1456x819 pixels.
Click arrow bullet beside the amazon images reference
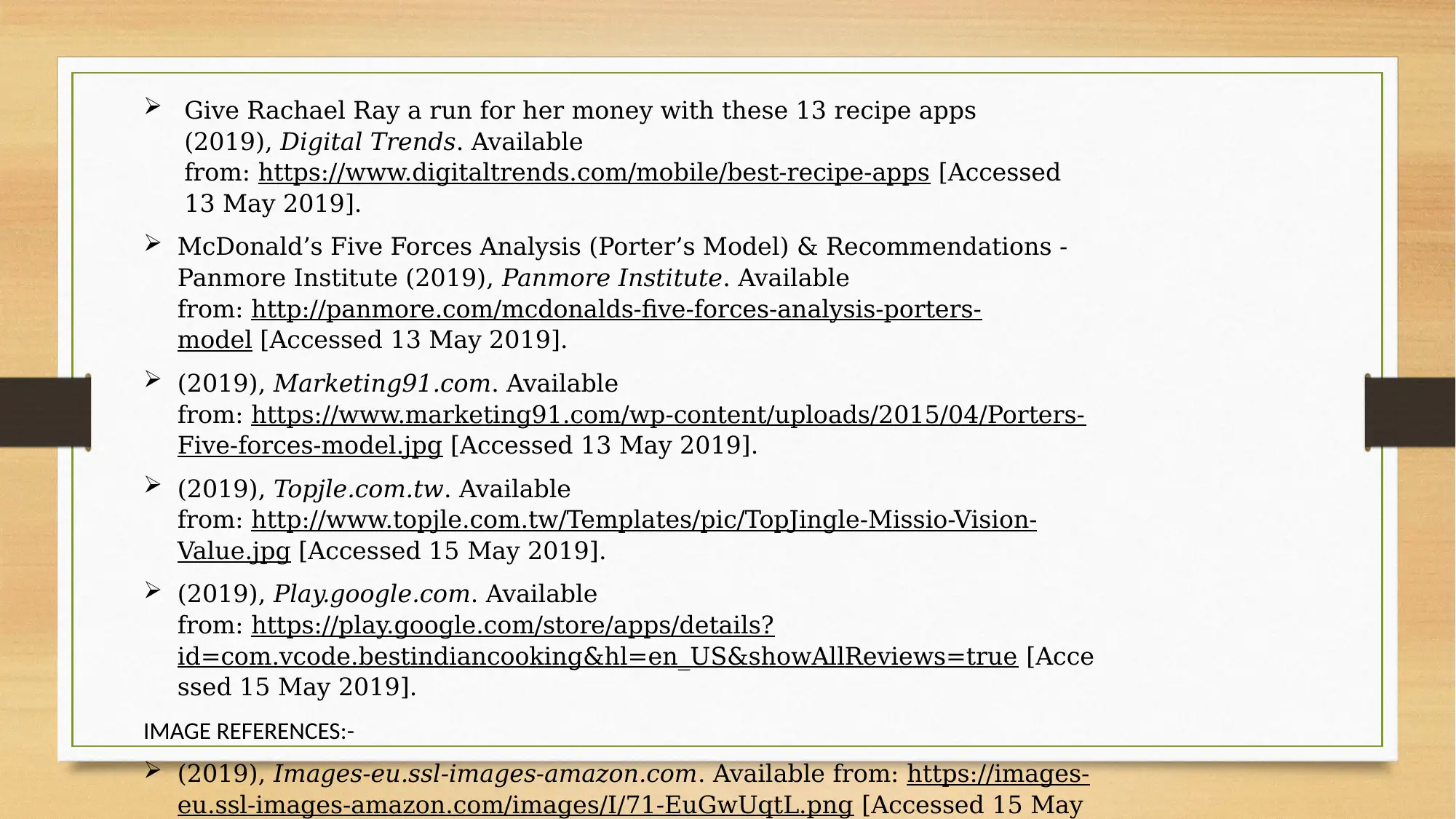(152, 769)
